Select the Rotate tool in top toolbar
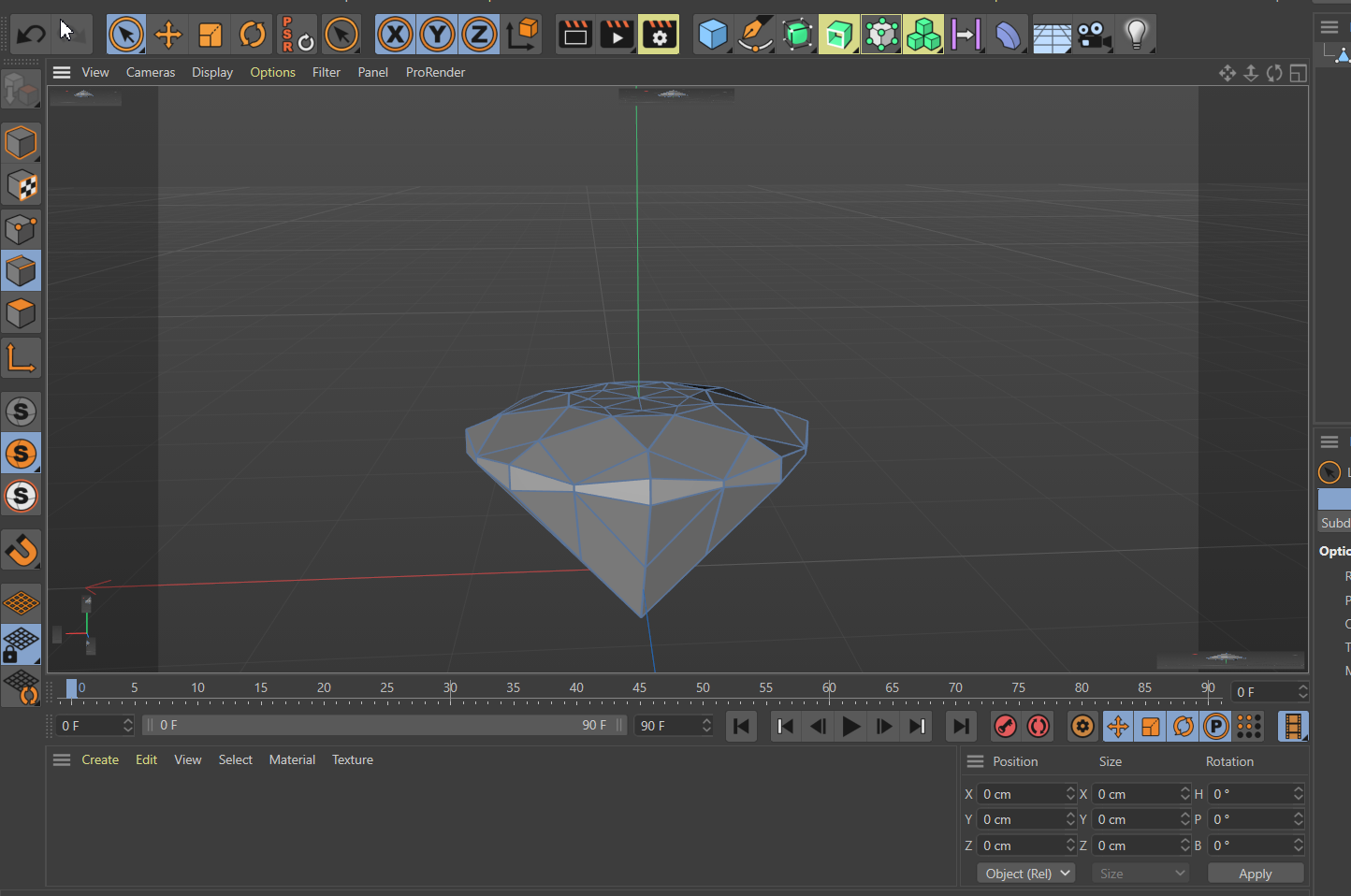This screenshot has height=896, width=1351. tap(253, 36)
